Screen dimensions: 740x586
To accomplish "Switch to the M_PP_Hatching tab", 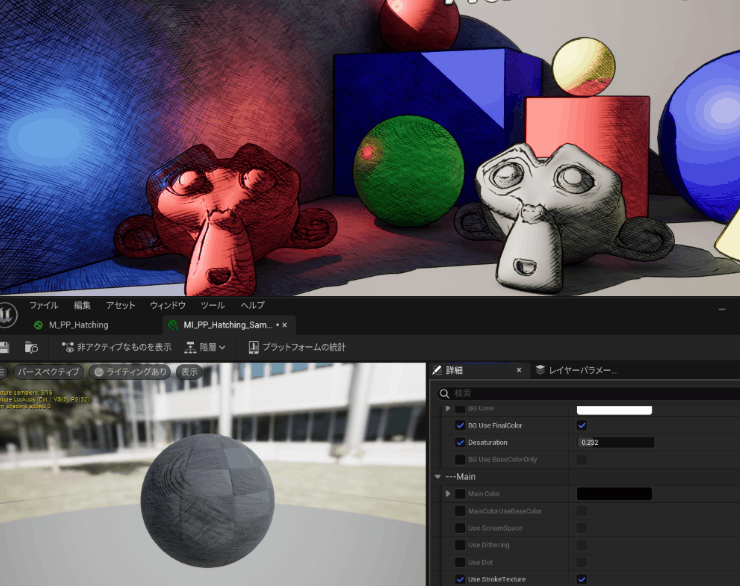I will (79, 325).
